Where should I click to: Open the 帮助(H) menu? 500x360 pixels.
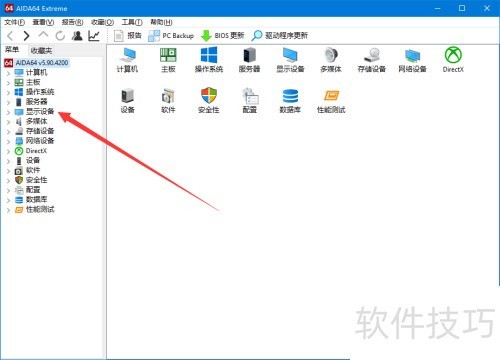pos(161,22)
